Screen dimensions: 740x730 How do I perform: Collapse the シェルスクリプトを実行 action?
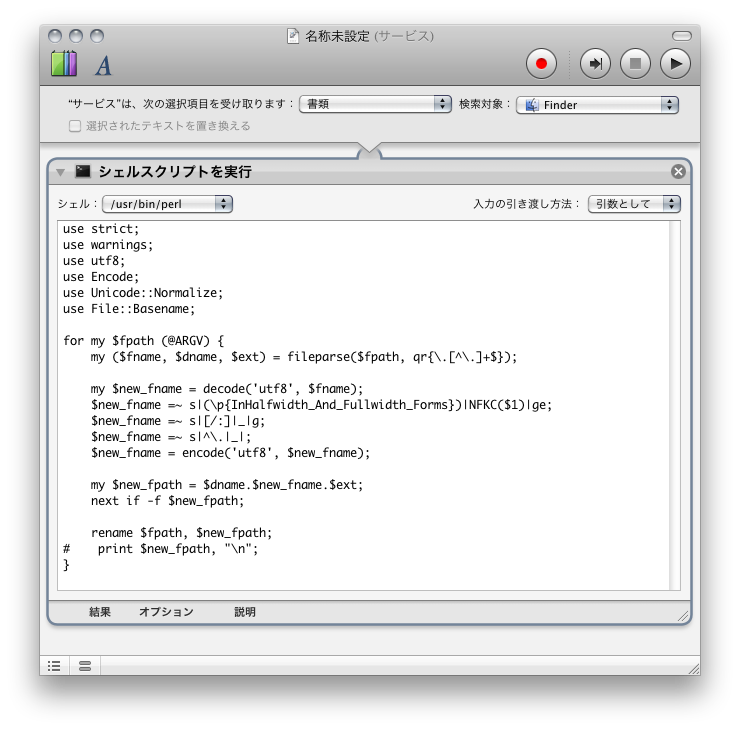tap(60, 172)
